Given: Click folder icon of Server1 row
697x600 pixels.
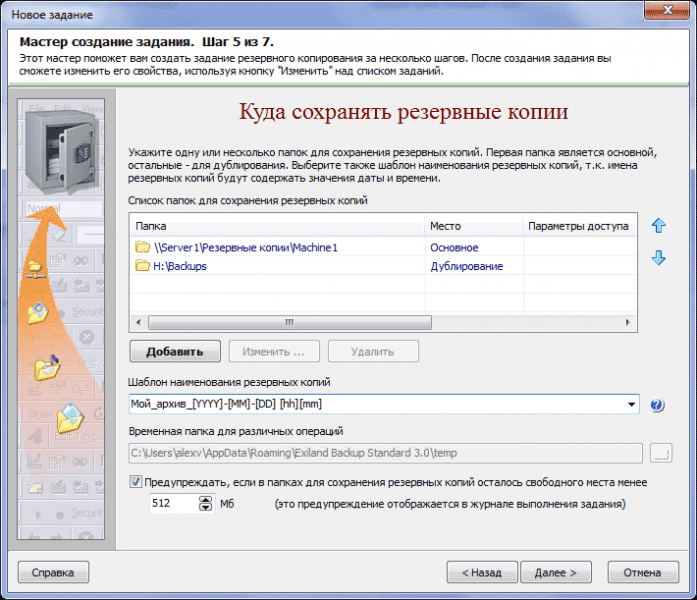Looking at the screenshot, I should (x=143, y=247).
